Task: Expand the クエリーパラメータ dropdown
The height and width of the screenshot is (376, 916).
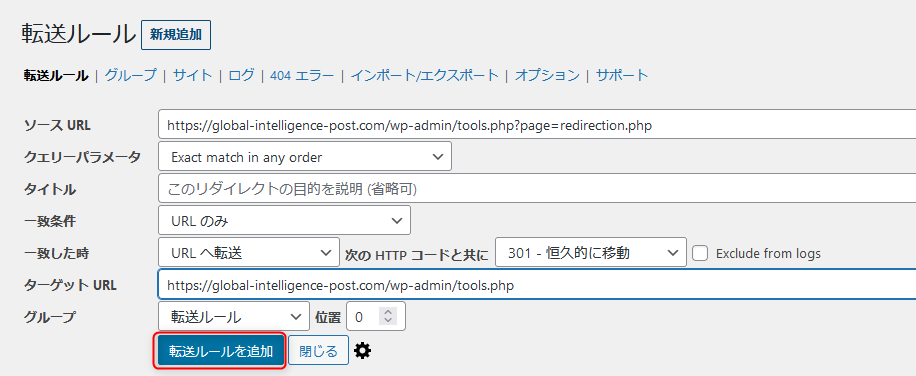Action: coord(305,156)
